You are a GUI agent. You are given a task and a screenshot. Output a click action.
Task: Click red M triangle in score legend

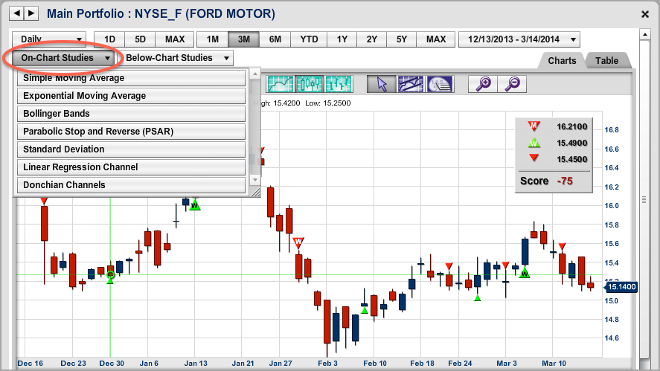(534, 126)
